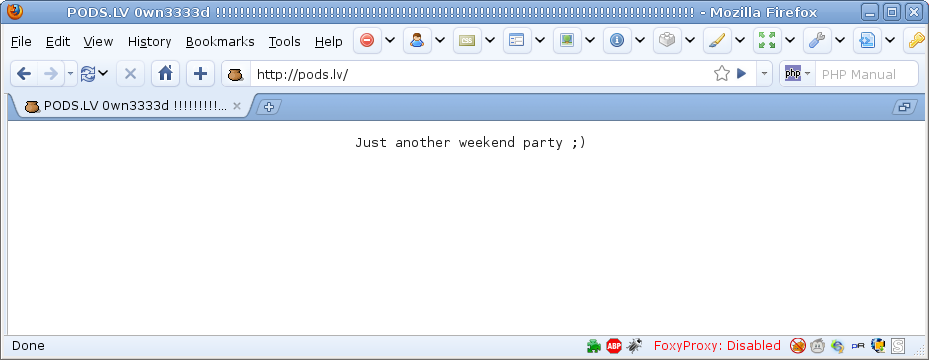Expand the Tools wrench dropdown arrow
Viewport: 929px width, 360px height.
[840, 40]
